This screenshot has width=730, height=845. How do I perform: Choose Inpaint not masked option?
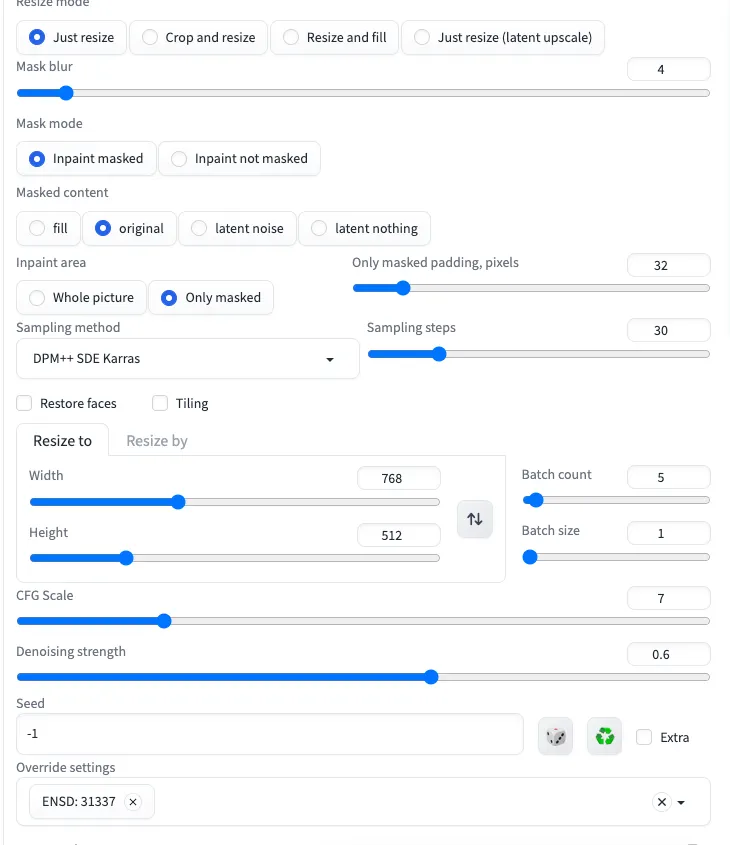pos(240,158)
